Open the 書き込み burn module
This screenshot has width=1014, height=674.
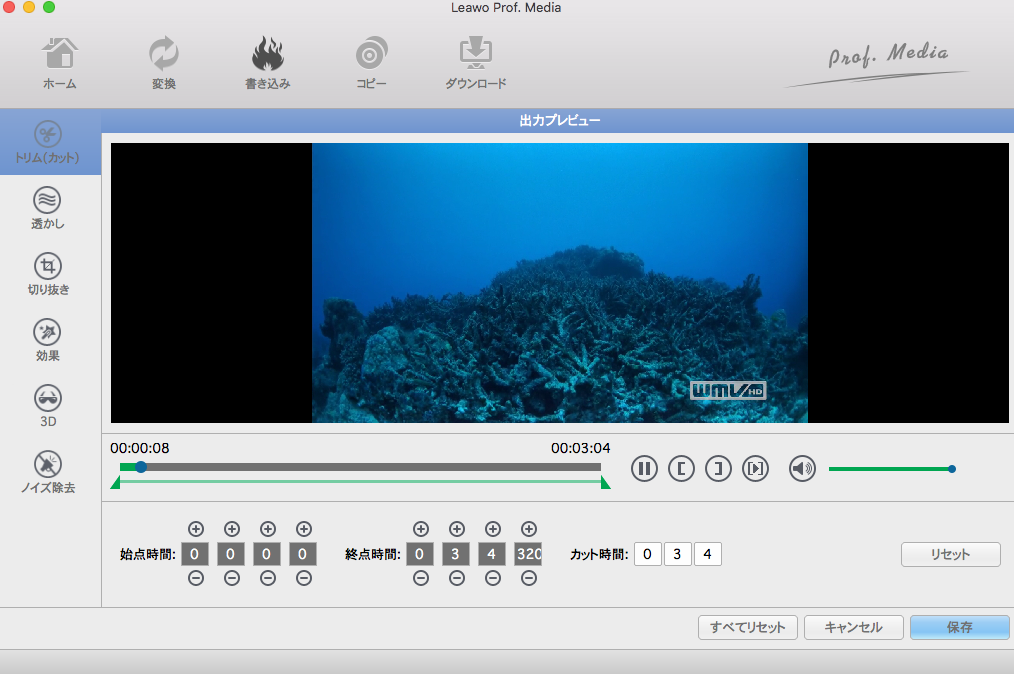[x=268, y=63]
